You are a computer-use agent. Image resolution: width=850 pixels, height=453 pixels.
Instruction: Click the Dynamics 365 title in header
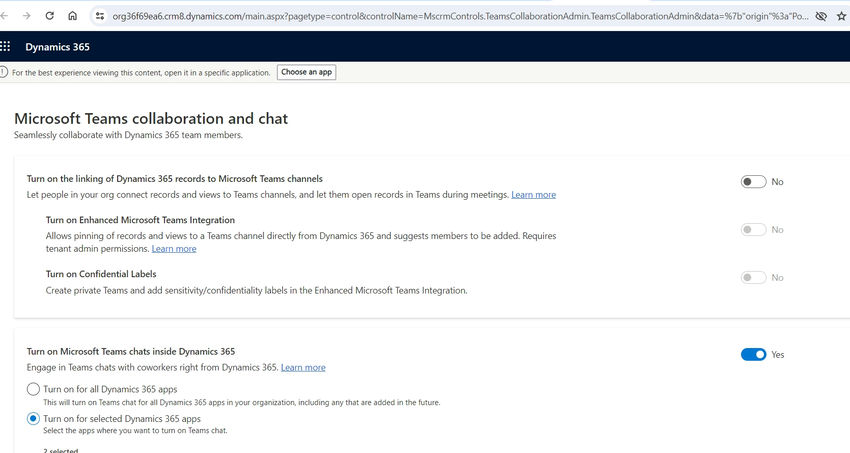click(x=57, y=47)
